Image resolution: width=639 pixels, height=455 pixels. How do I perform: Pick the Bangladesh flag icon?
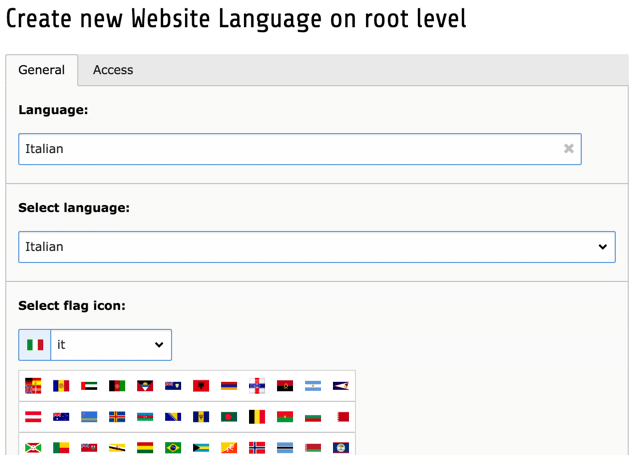[229, 417]
